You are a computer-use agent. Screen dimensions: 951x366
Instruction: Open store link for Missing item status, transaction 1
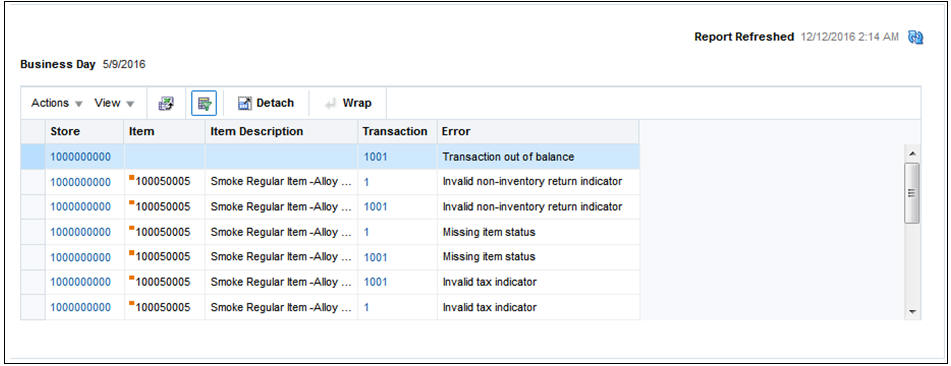[81, 232]
